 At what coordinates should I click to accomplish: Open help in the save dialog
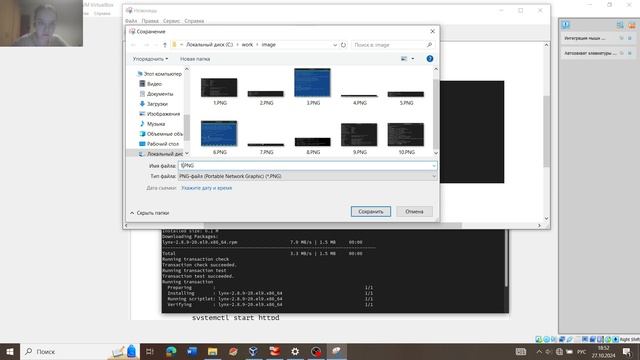pos(430,59)
